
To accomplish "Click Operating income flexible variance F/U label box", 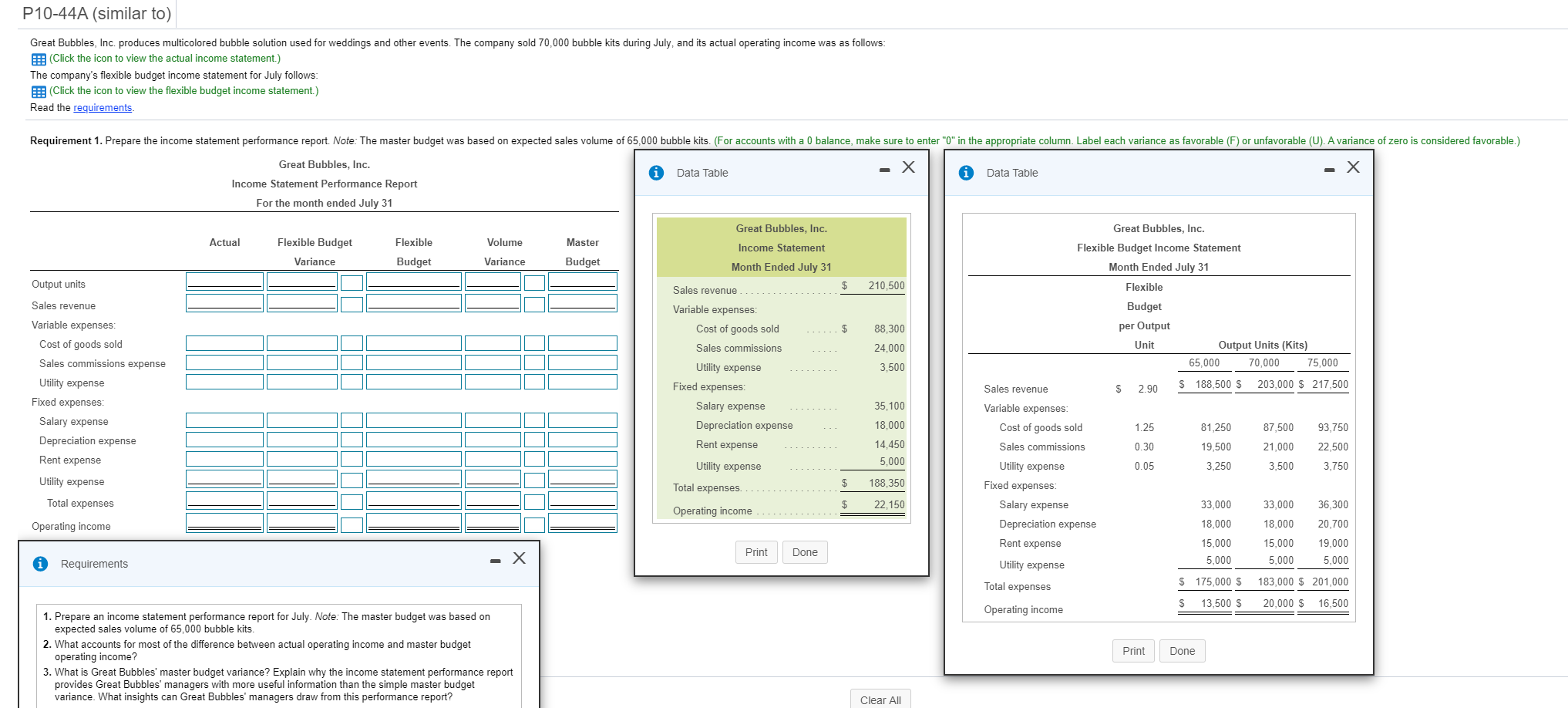I will click(x=352, y=525).
